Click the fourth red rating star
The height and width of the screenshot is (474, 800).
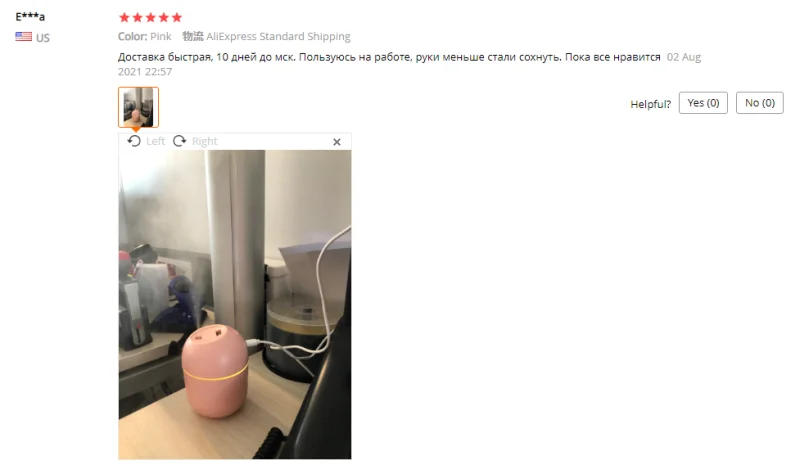[163, 17]
